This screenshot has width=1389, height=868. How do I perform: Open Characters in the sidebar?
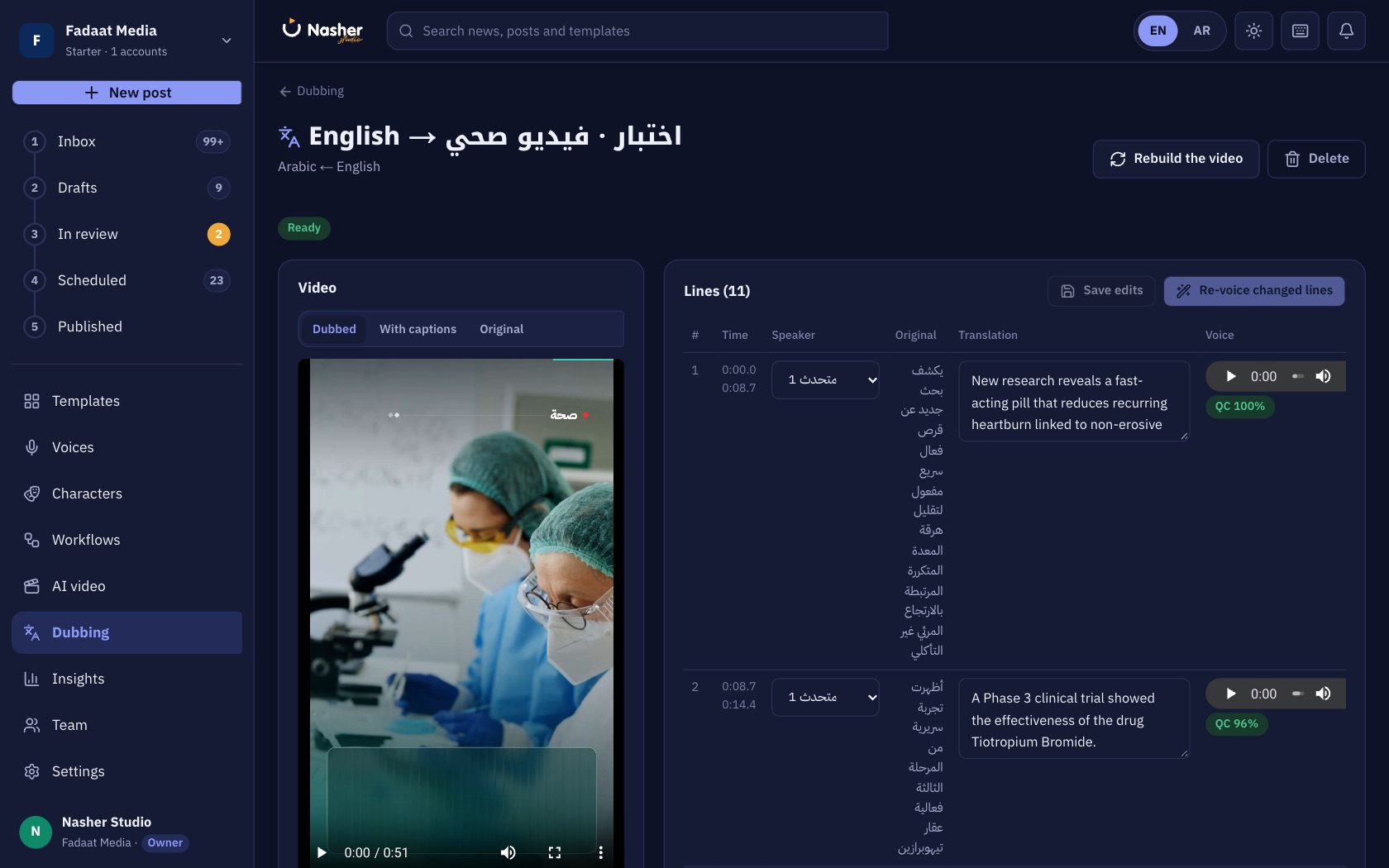[x=126, y=494]
